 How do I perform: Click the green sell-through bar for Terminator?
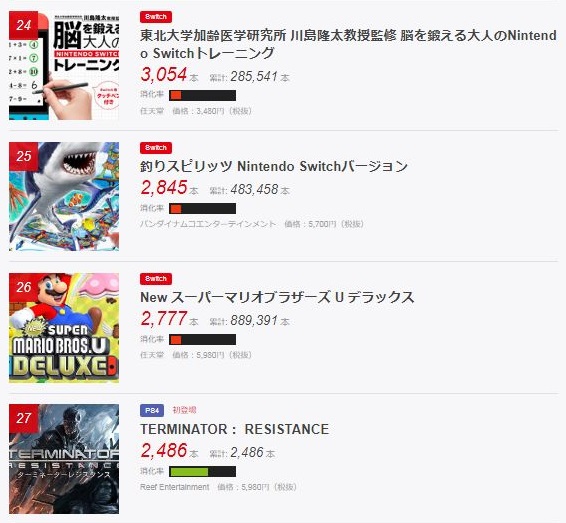pyautogui.click(x=203, y=471)
